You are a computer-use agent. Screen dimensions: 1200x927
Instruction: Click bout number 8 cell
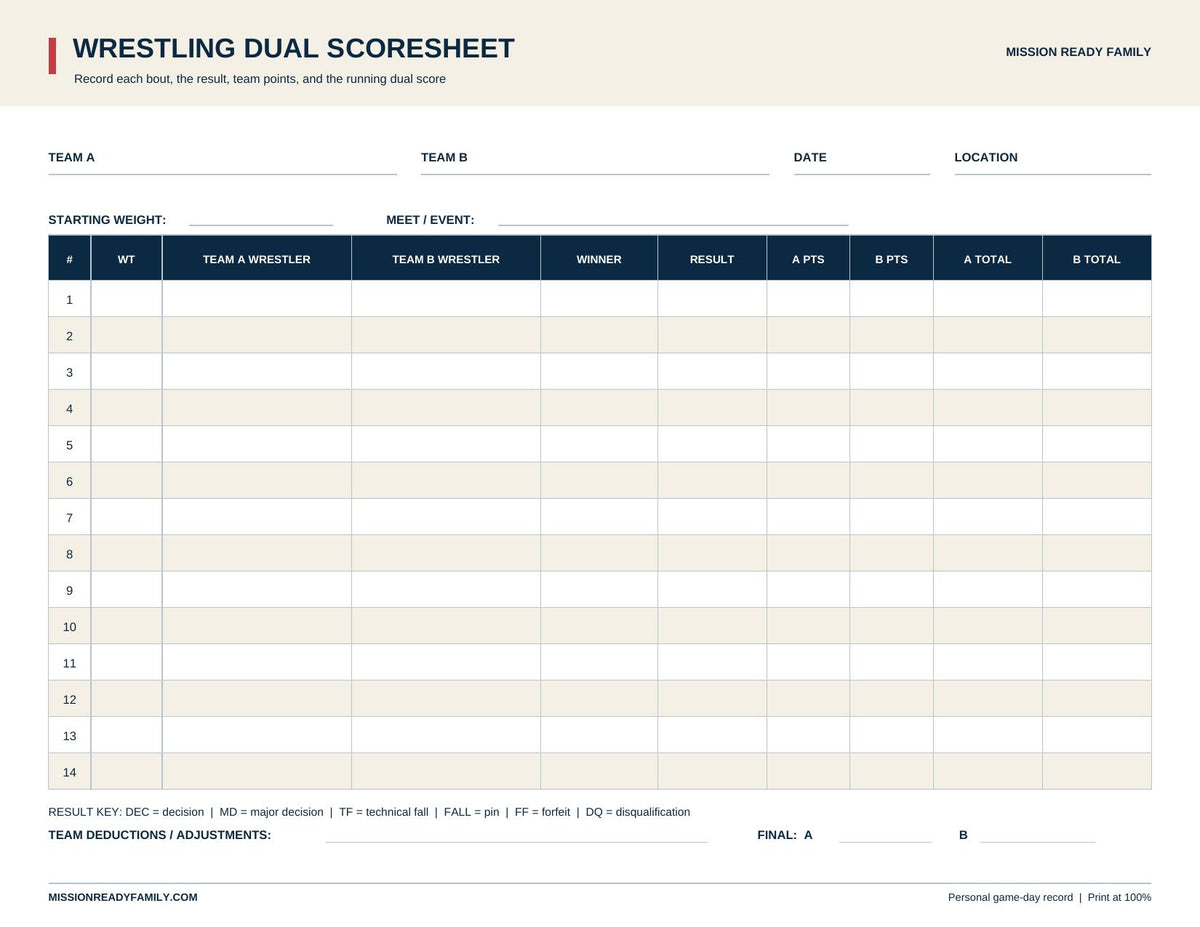coord(69,553)
